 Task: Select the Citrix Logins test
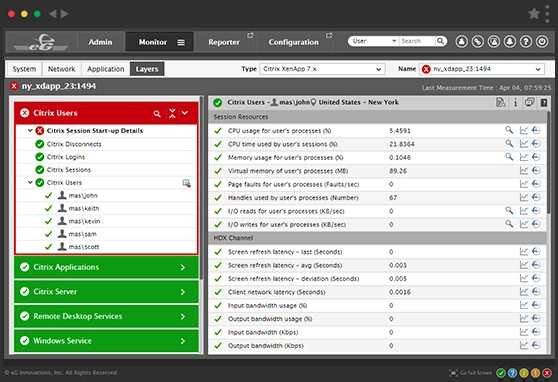pos(66,157)
